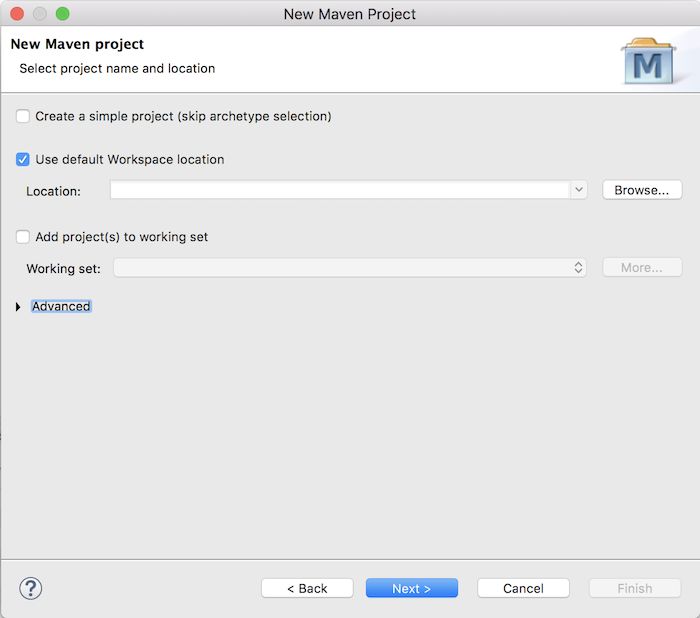Viewport: 700px width, 618px height.
Task: Click the 'New Maven project' heading
Action: point(77,44)
